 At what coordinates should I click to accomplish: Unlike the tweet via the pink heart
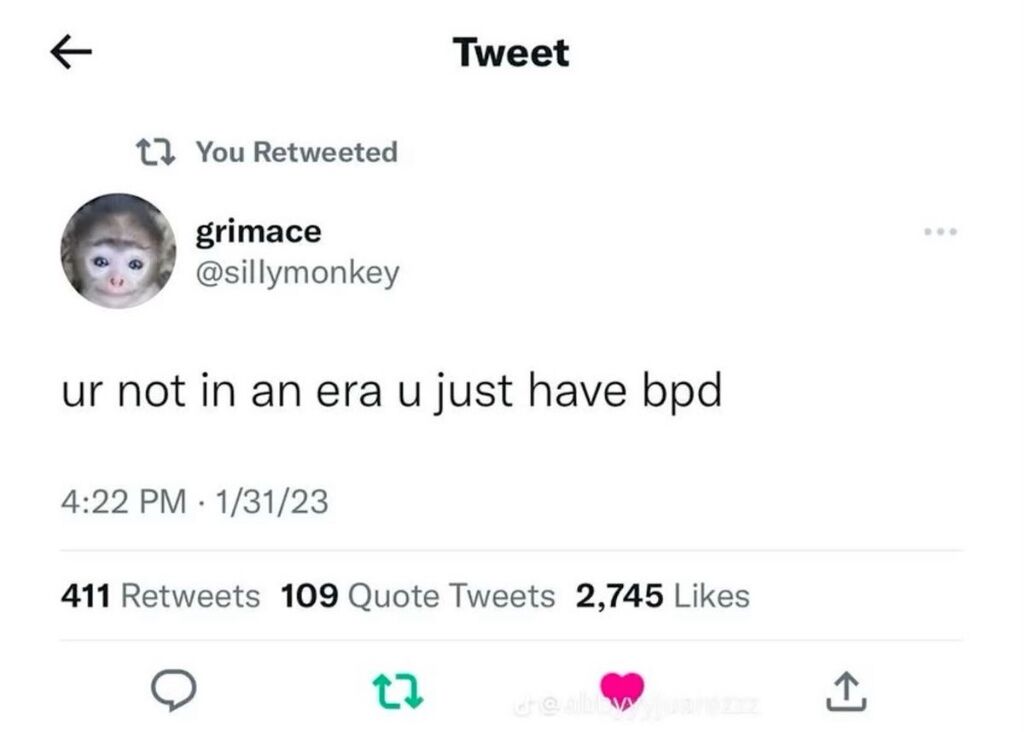pyautogui.click(x=621, y=689)
